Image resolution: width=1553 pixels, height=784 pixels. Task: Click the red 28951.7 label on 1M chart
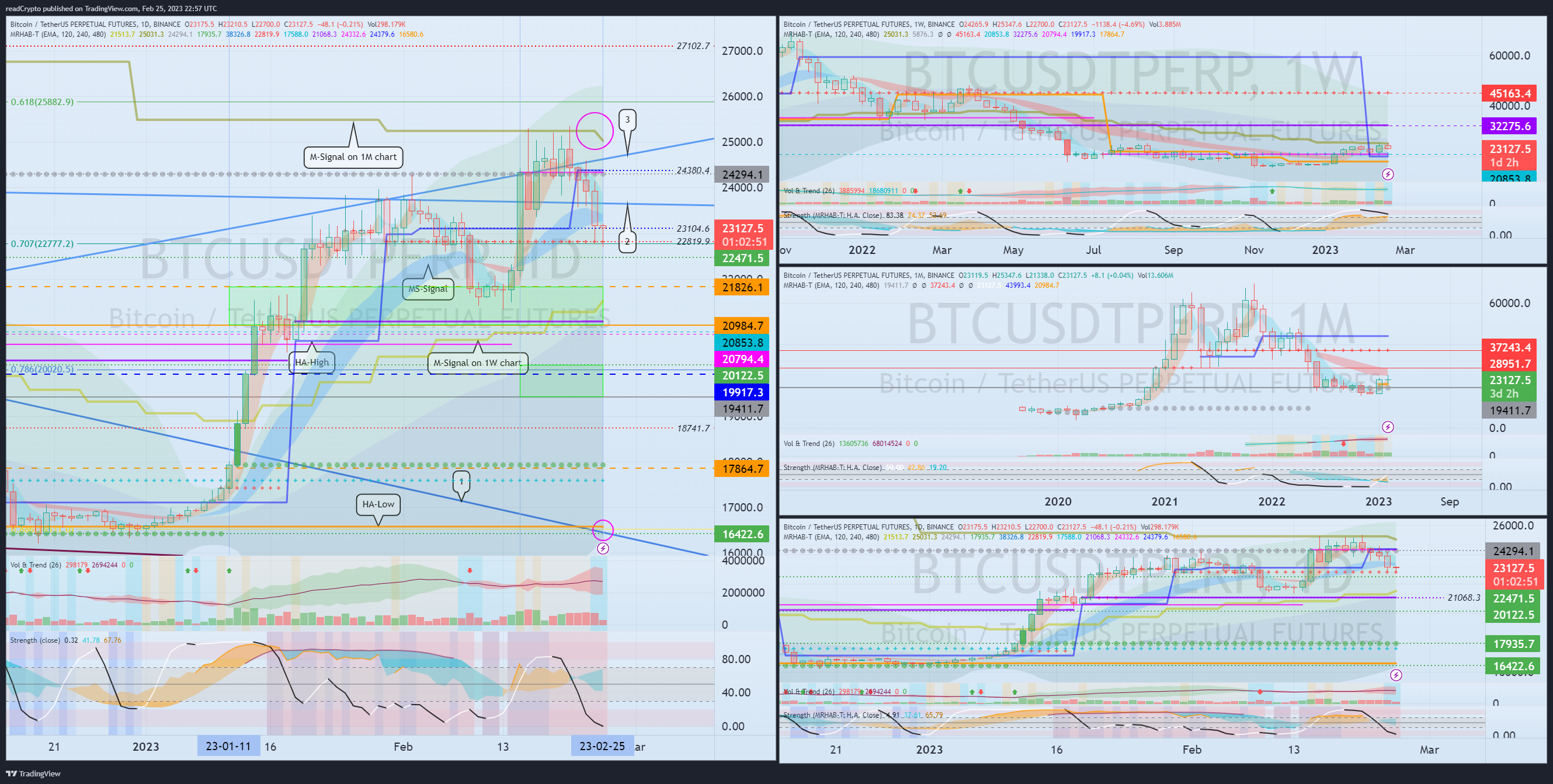pos(1510,364)
